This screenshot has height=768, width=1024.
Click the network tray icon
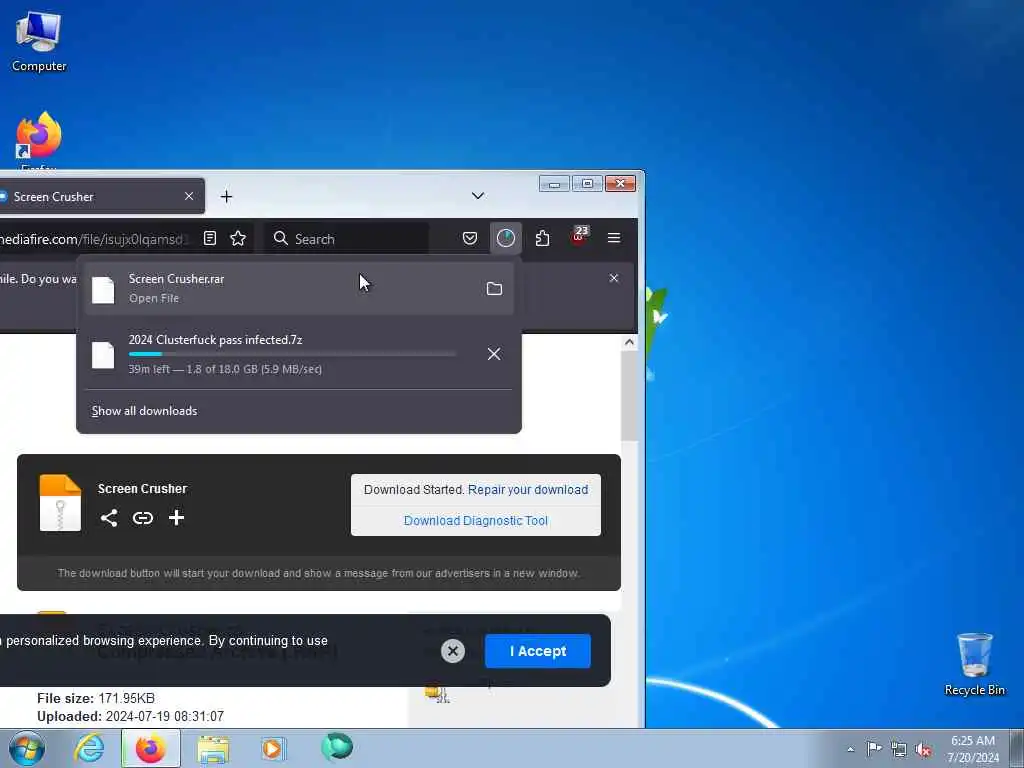pyautogui.click(x=899, y=749)
